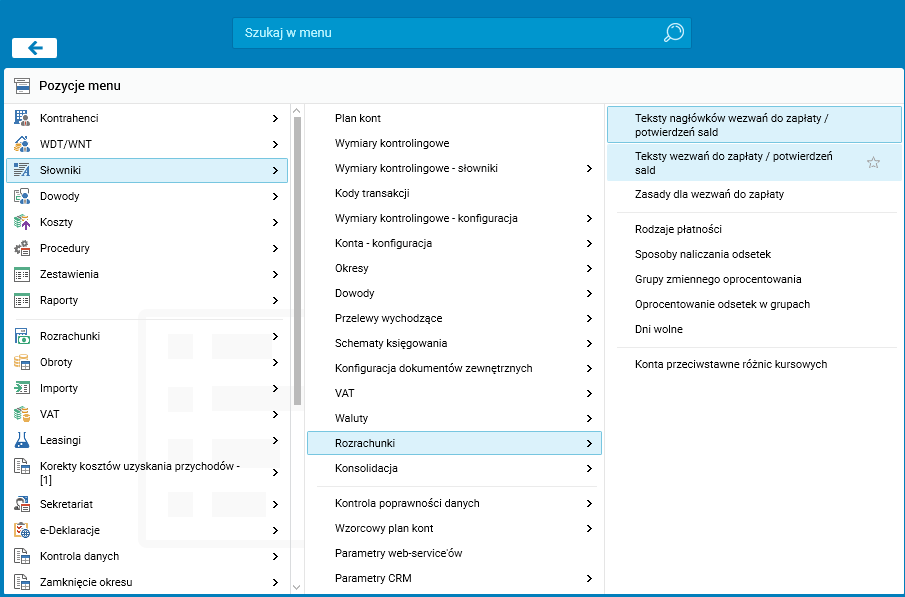Open the Kontrahenci icon

(x=22, y=118)
